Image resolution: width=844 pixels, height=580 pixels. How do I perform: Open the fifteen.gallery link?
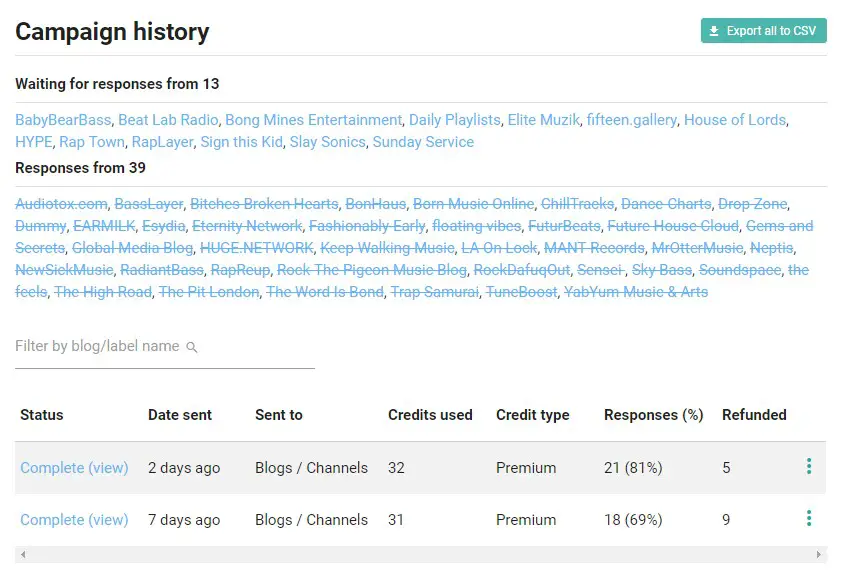pyautogui.click(x=631, y=119)
